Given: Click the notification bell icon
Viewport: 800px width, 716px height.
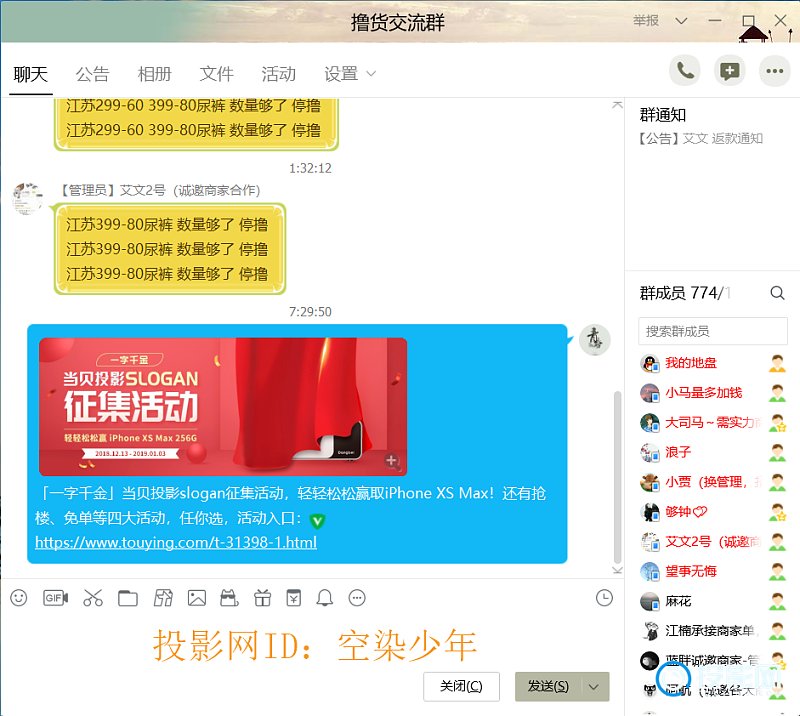Looking at the screenshot, I should (x=324, y=598).
